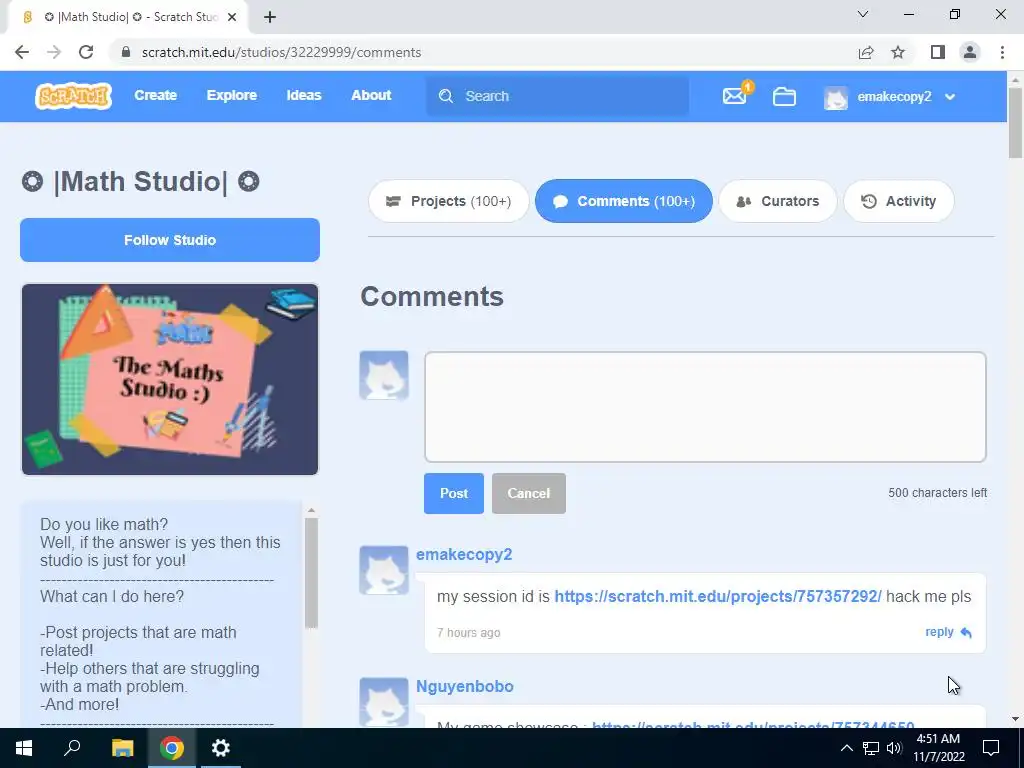Screen dimensions: 1024x768
Task: Open the Activity tab
Action: (x=899, y=201)
